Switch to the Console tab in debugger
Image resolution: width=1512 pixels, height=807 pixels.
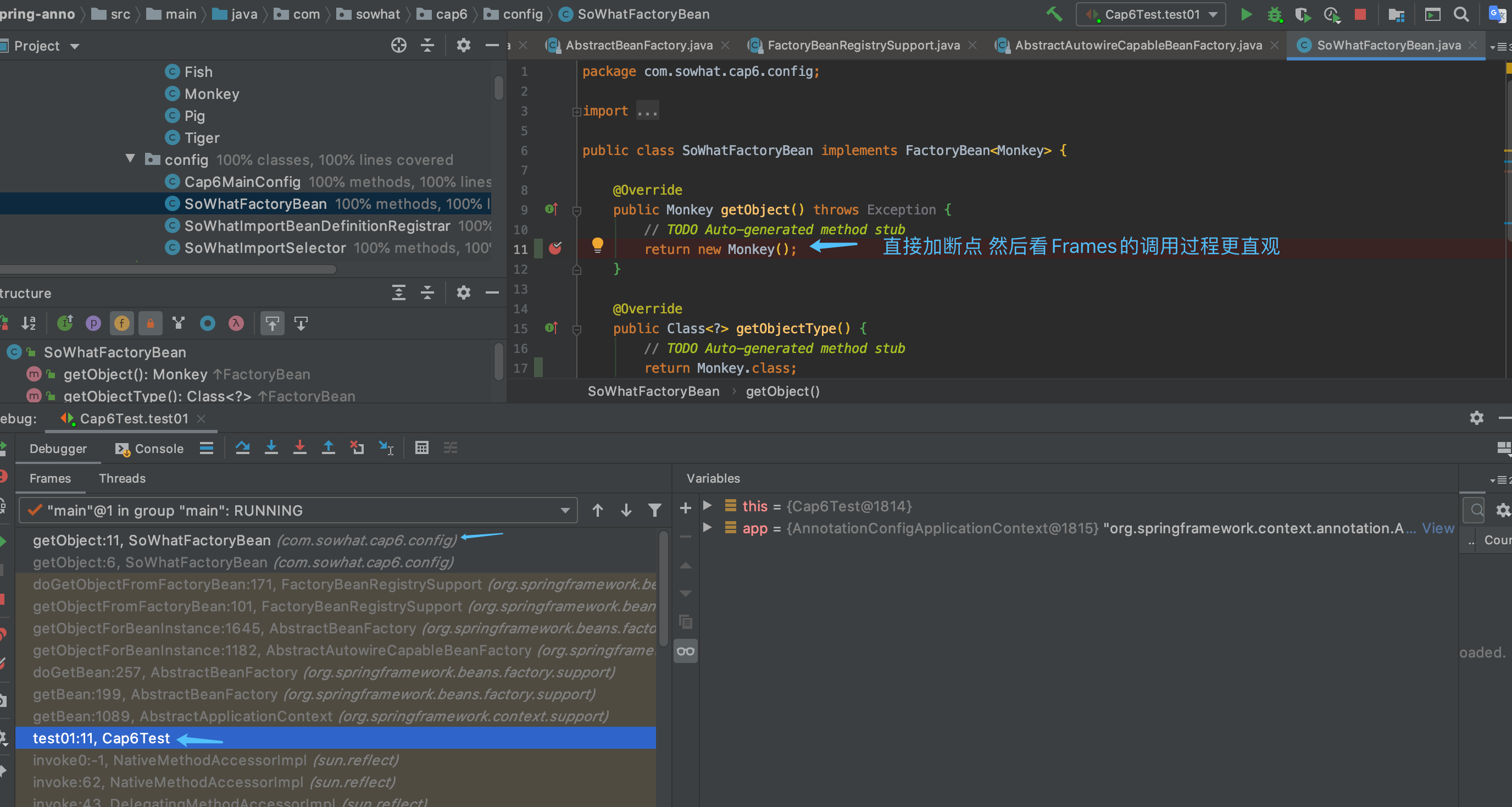click(149, 447)
